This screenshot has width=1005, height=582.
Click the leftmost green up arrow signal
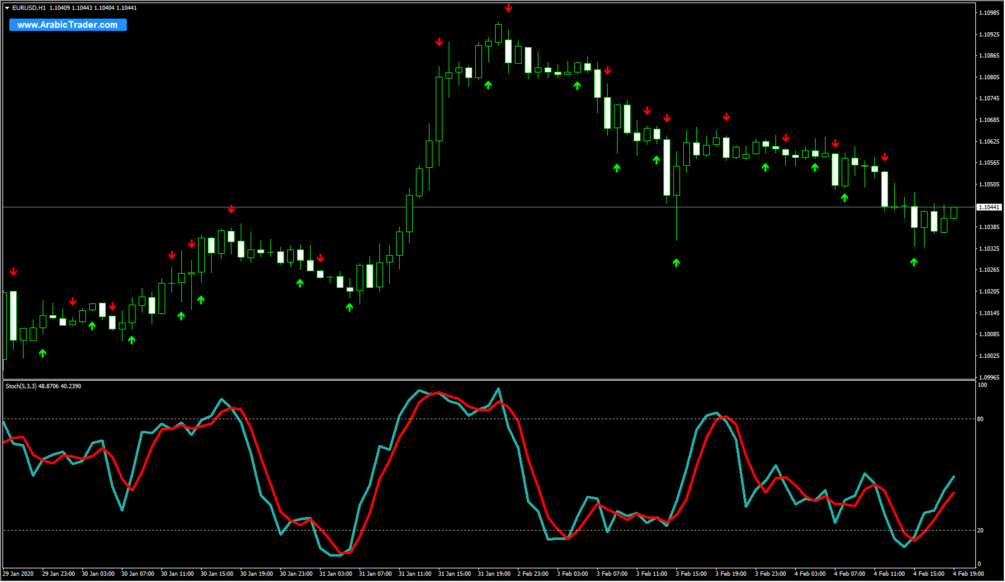[42, 351]
